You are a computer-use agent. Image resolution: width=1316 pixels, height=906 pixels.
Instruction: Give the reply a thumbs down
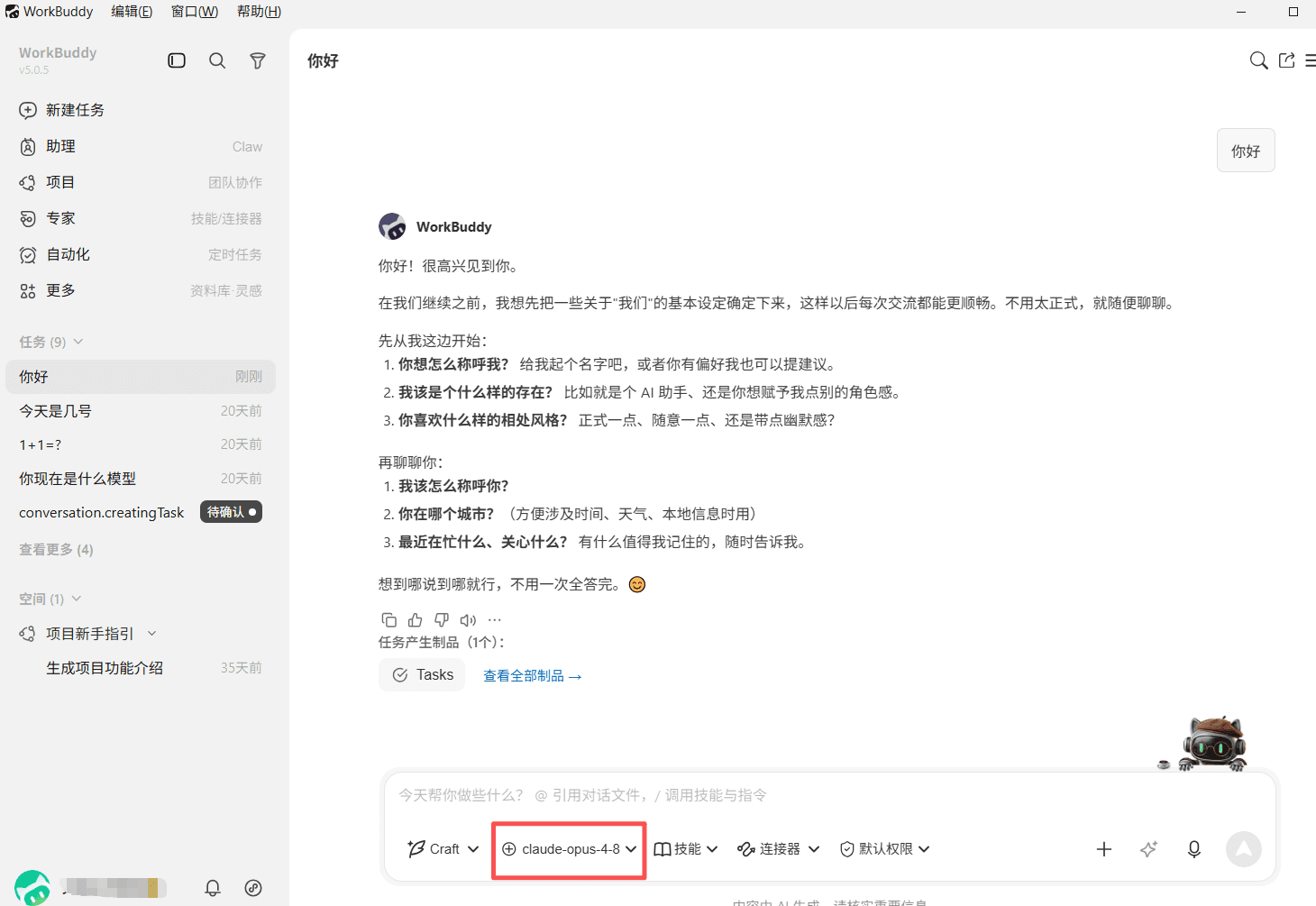[442, 620]
